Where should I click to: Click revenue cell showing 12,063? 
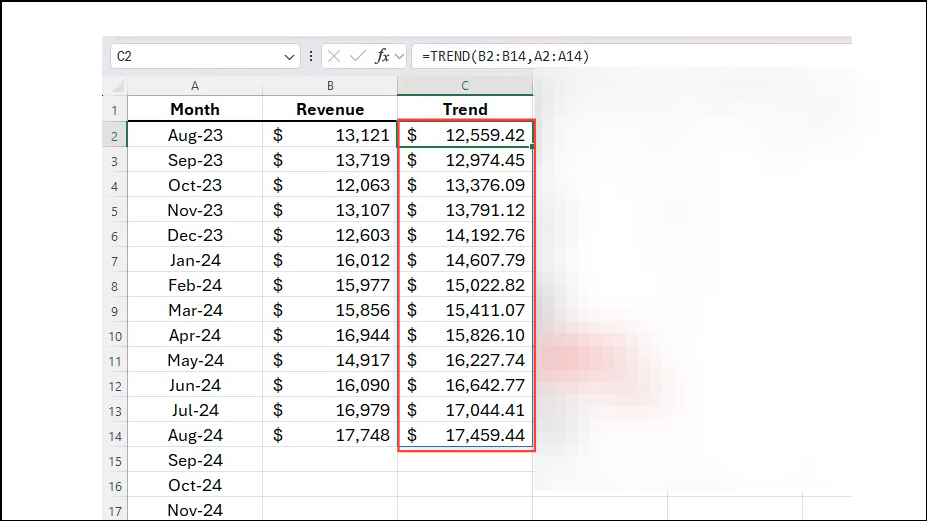[x=330, y=185]
